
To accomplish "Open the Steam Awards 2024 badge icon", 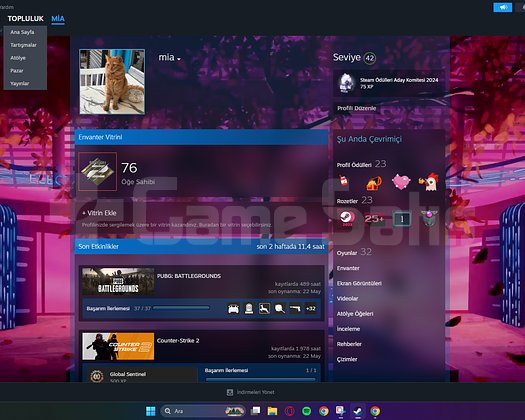I will (347, 83).
